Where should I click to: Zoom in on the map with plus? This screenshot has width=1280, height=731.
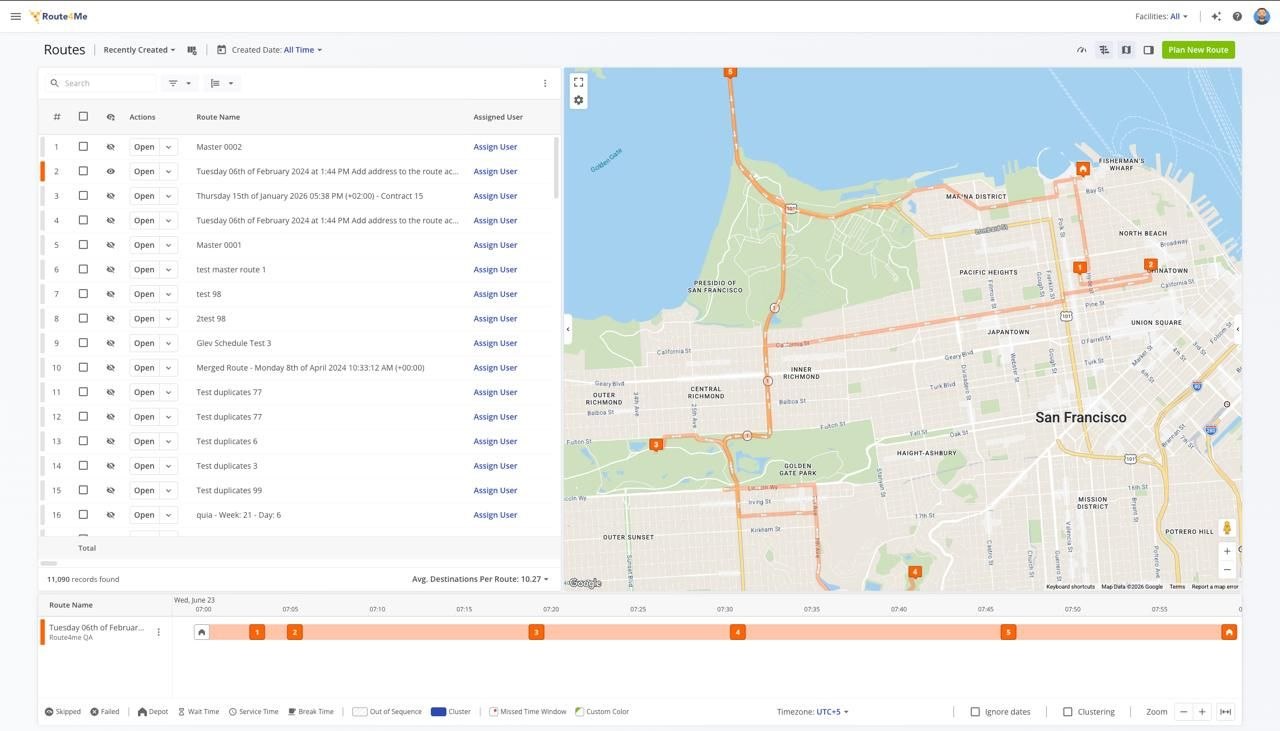(x=1227, y=551)
